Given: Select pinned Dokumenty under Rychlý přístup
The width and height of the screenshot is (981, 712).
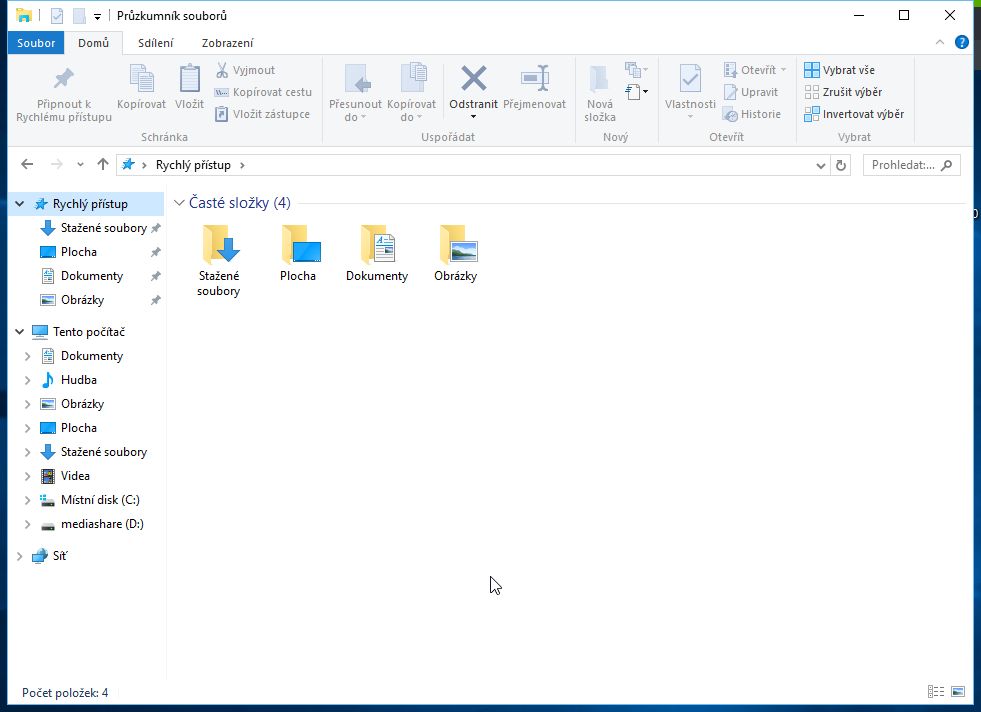Looking at the screenshot, I should click(x=91, y=276).
